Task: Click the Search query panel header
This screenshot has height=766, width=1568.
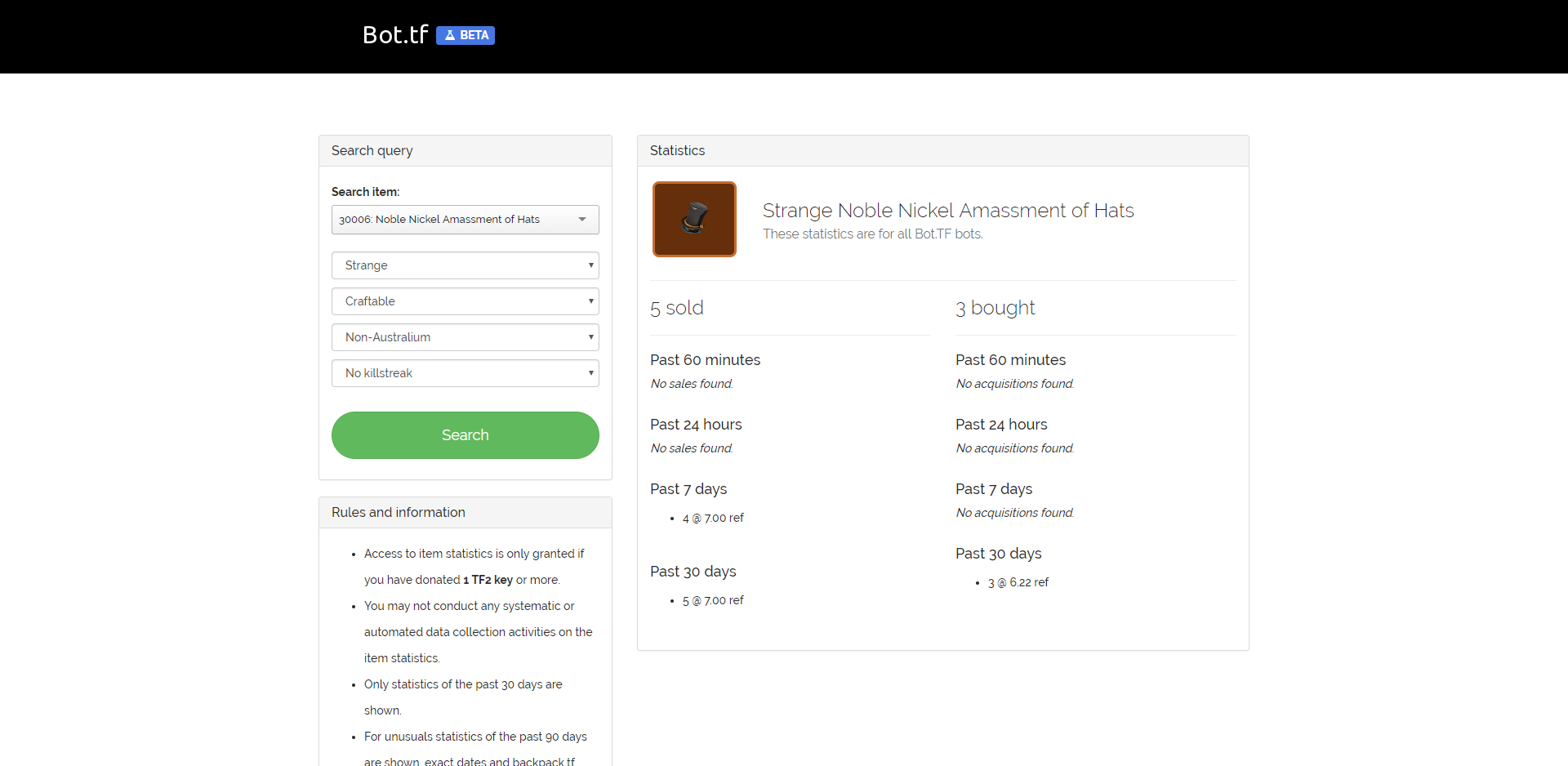Action: [465, 151]
